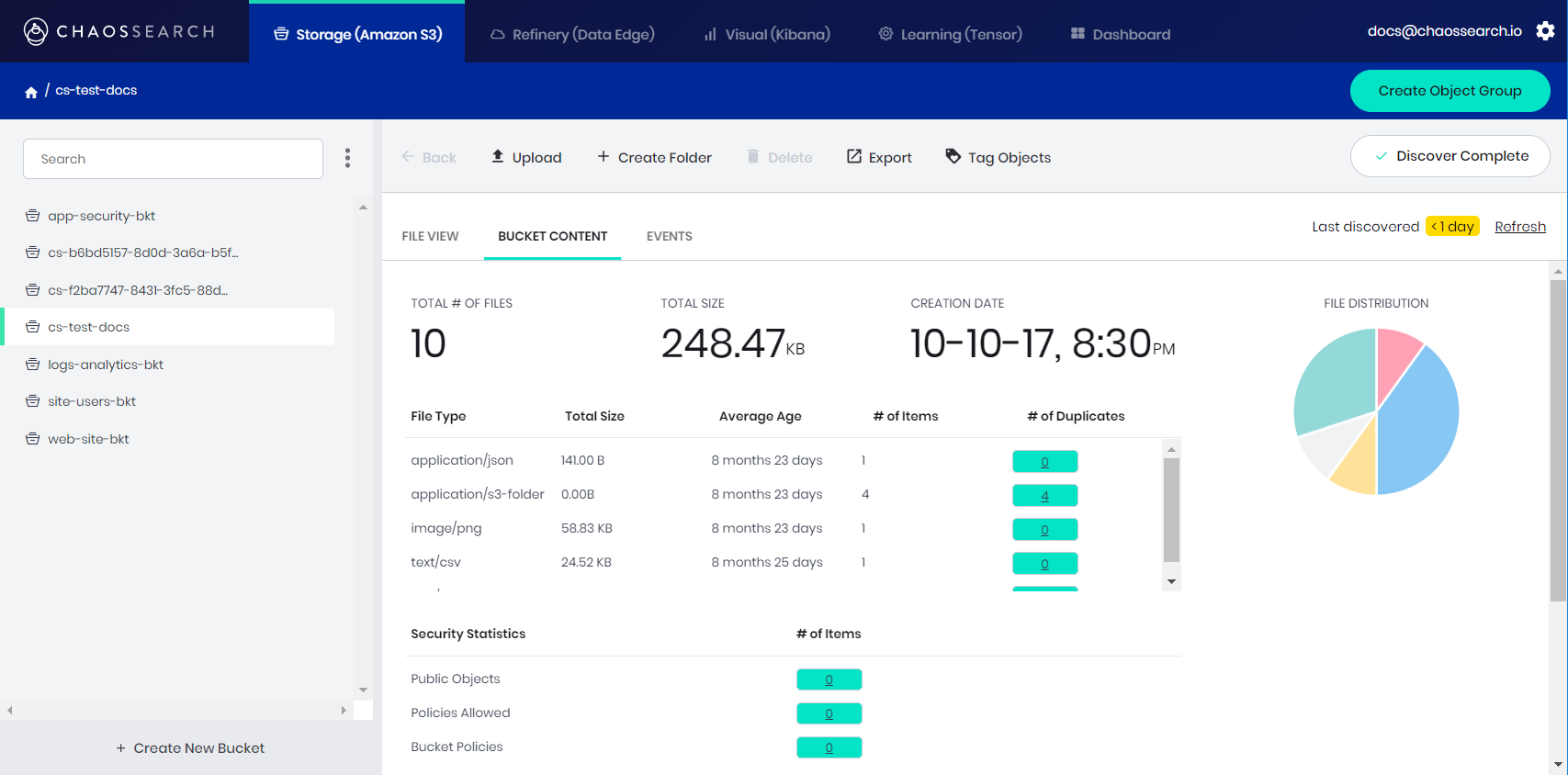The image size is (1568, 775).
Task: Click the Tag Objects icon
Action: (x=953, y=157)
